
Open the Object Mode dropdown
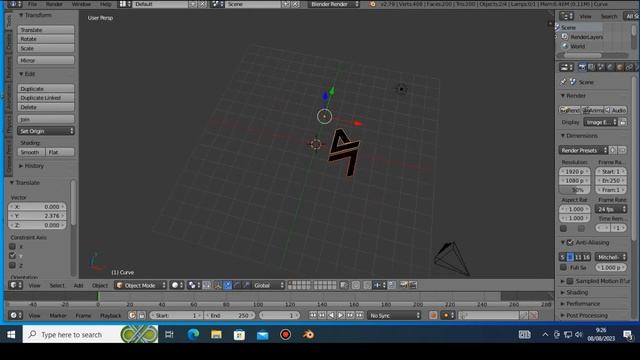click(x=141, y=285)
